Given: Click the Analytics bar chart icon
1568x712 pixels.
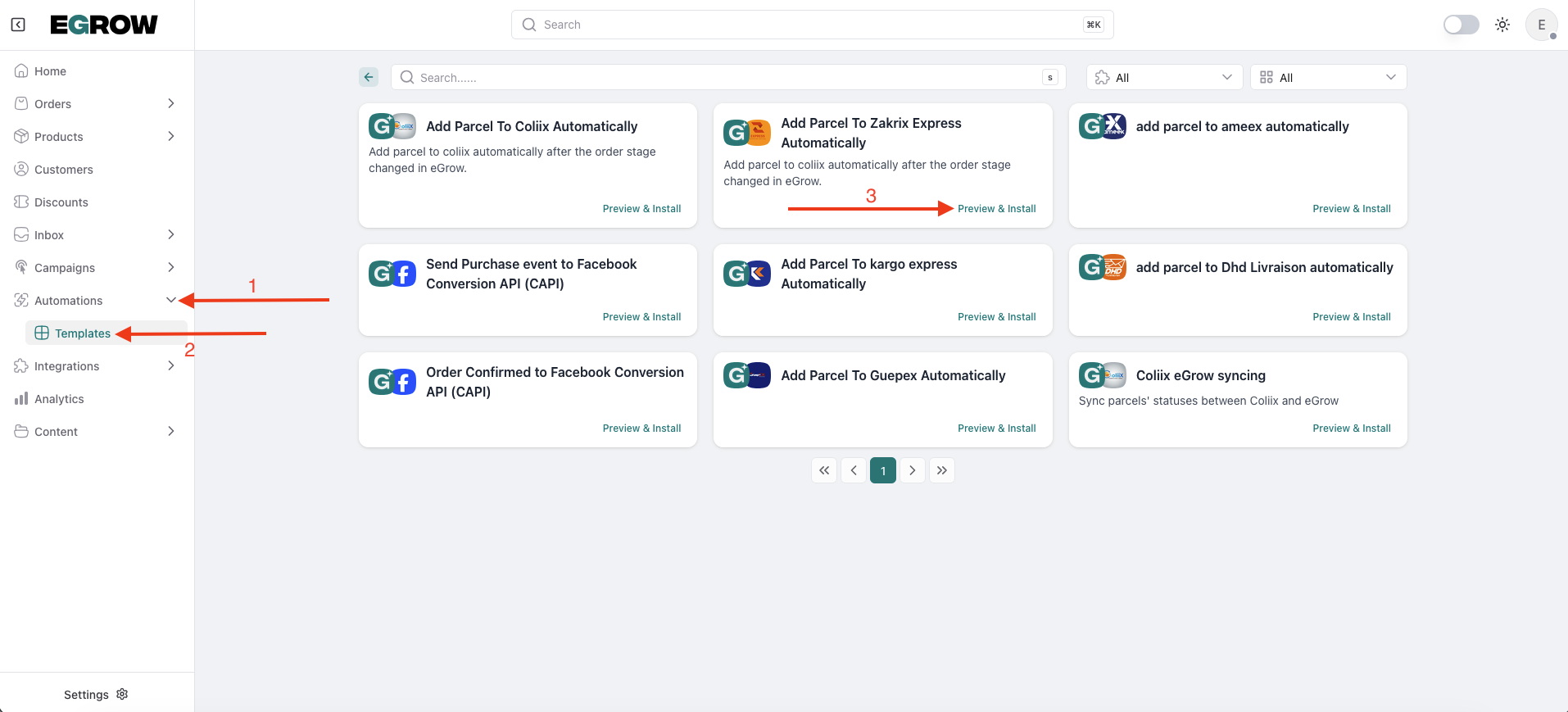Looking at the screenshot, I should click(x=21, y=399).
